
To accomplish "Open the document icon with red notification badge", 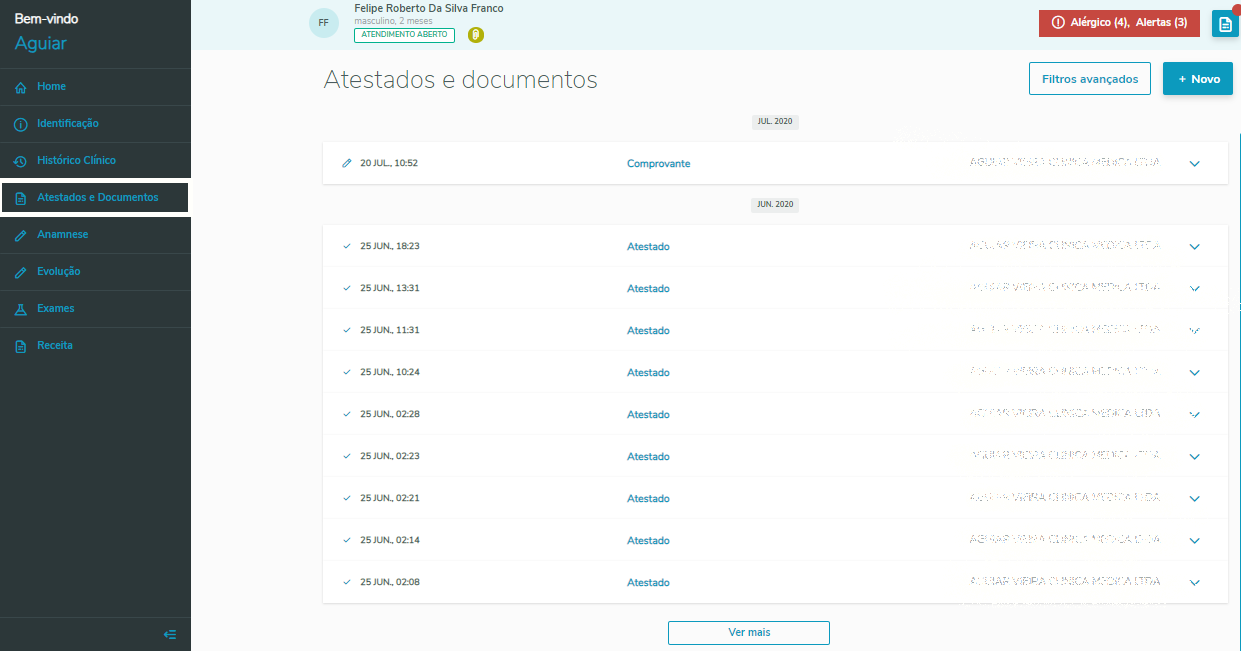I will [x=1225, y=22].
